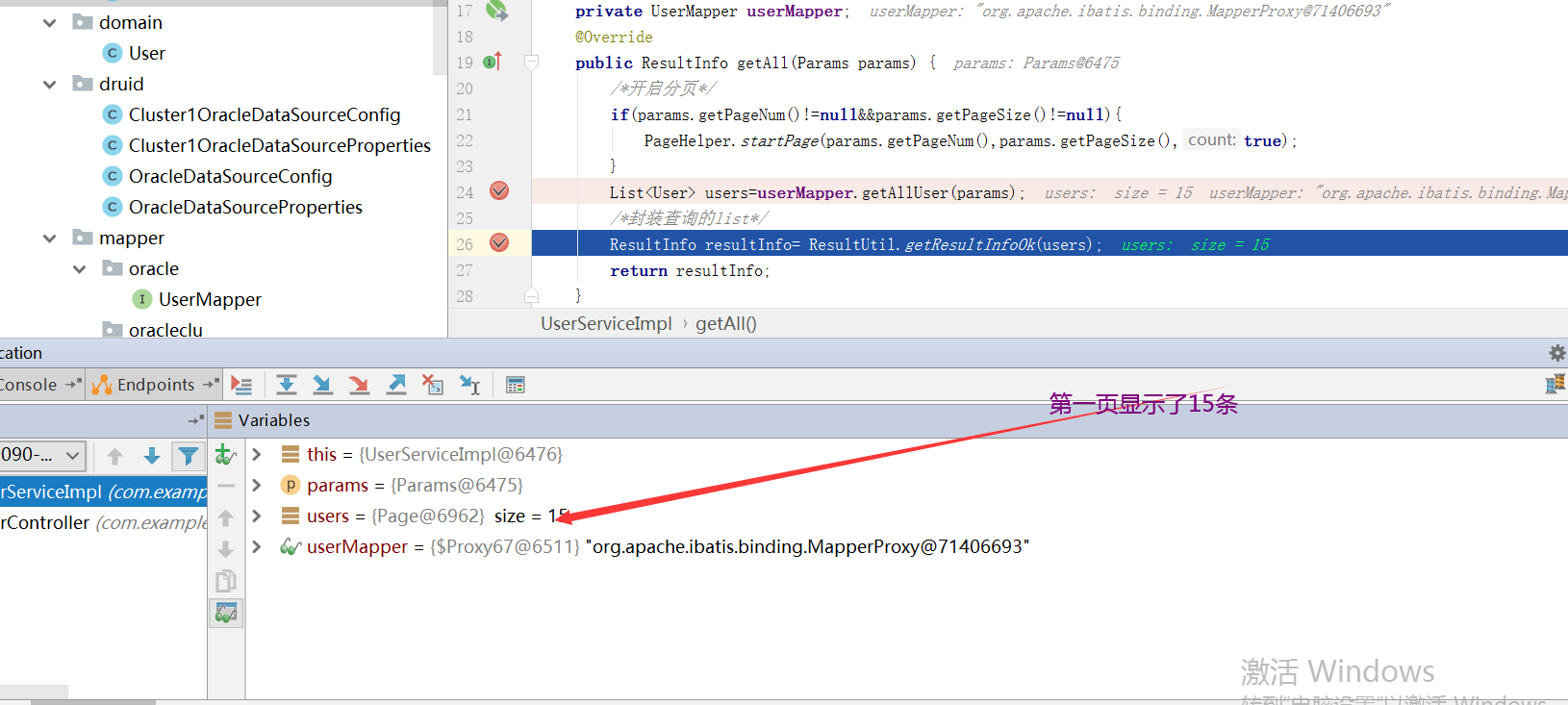1568x705 pixels.
Task: Click the move watch up arrow icon
Action: 225,518
